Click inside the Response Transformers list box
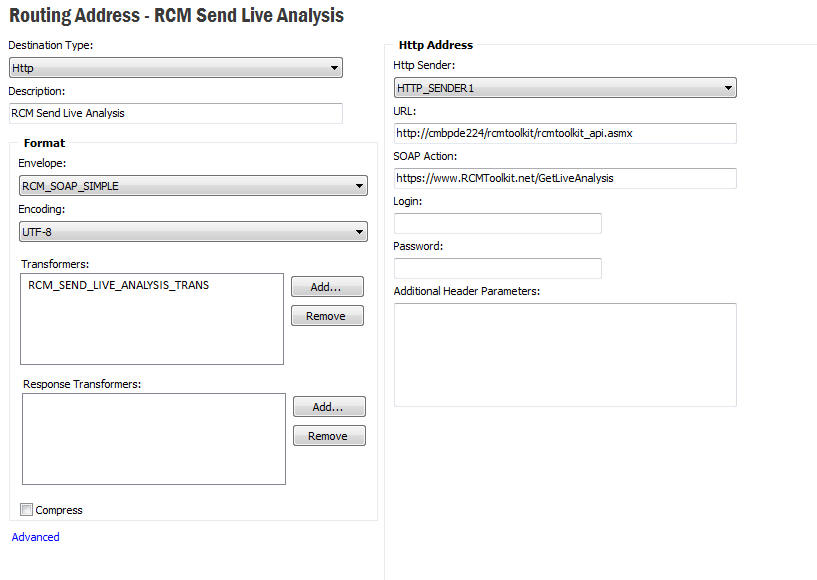This screenshot has height=580, width=817. (x=153, y=438)
